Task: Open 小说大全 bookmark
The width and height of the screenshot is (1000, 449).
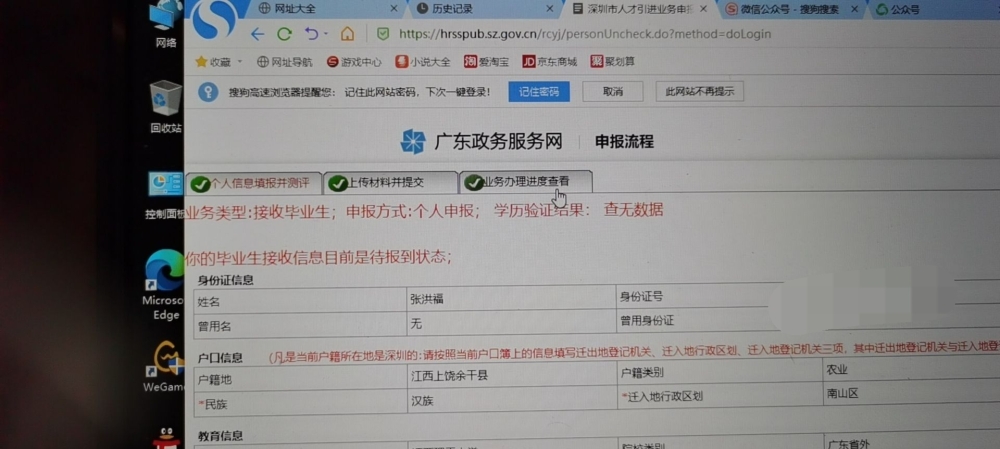Action: 422,62
